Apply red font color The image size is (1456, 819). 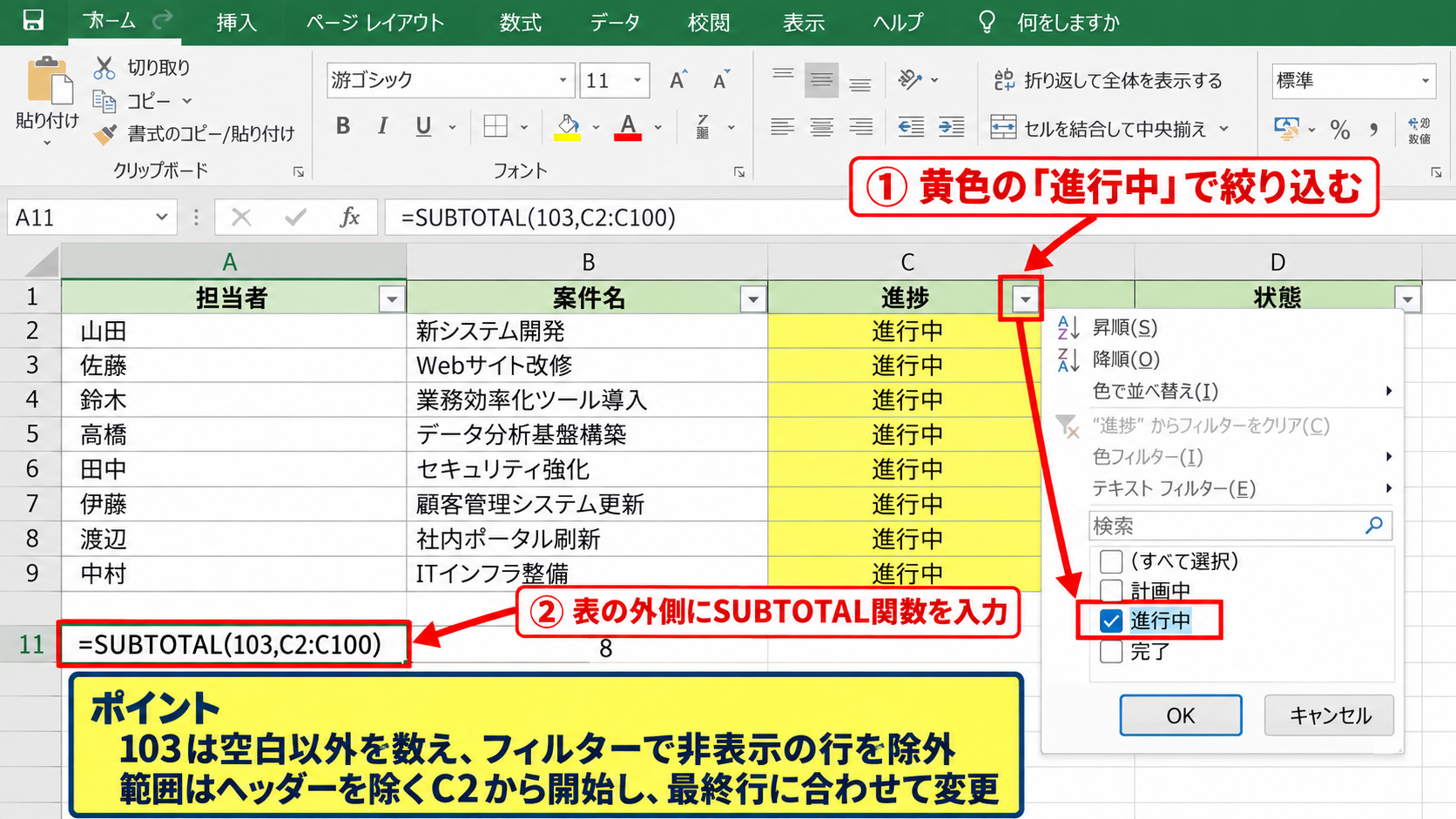click(628, 127)
